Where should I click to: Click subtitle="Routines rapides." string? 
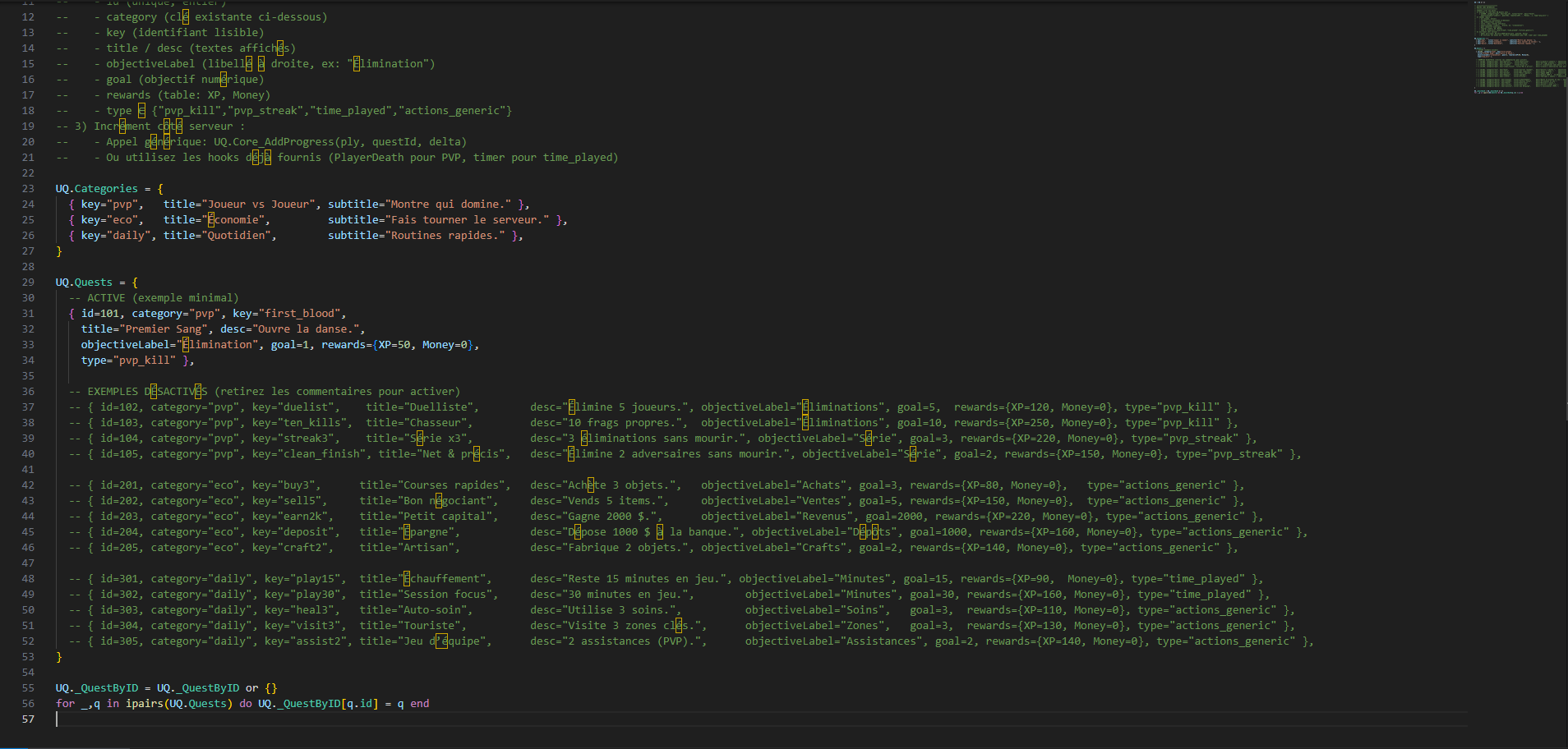(x=417, y=236)
